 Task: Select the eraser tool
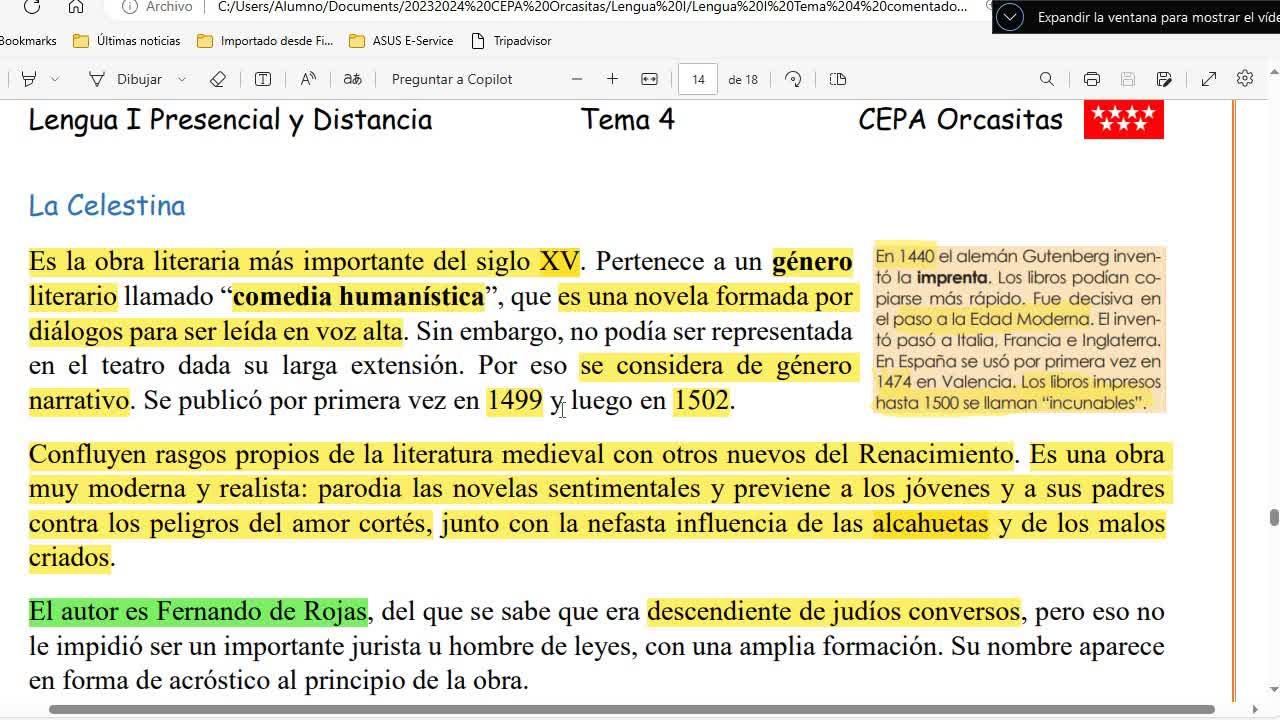[218, 79]
